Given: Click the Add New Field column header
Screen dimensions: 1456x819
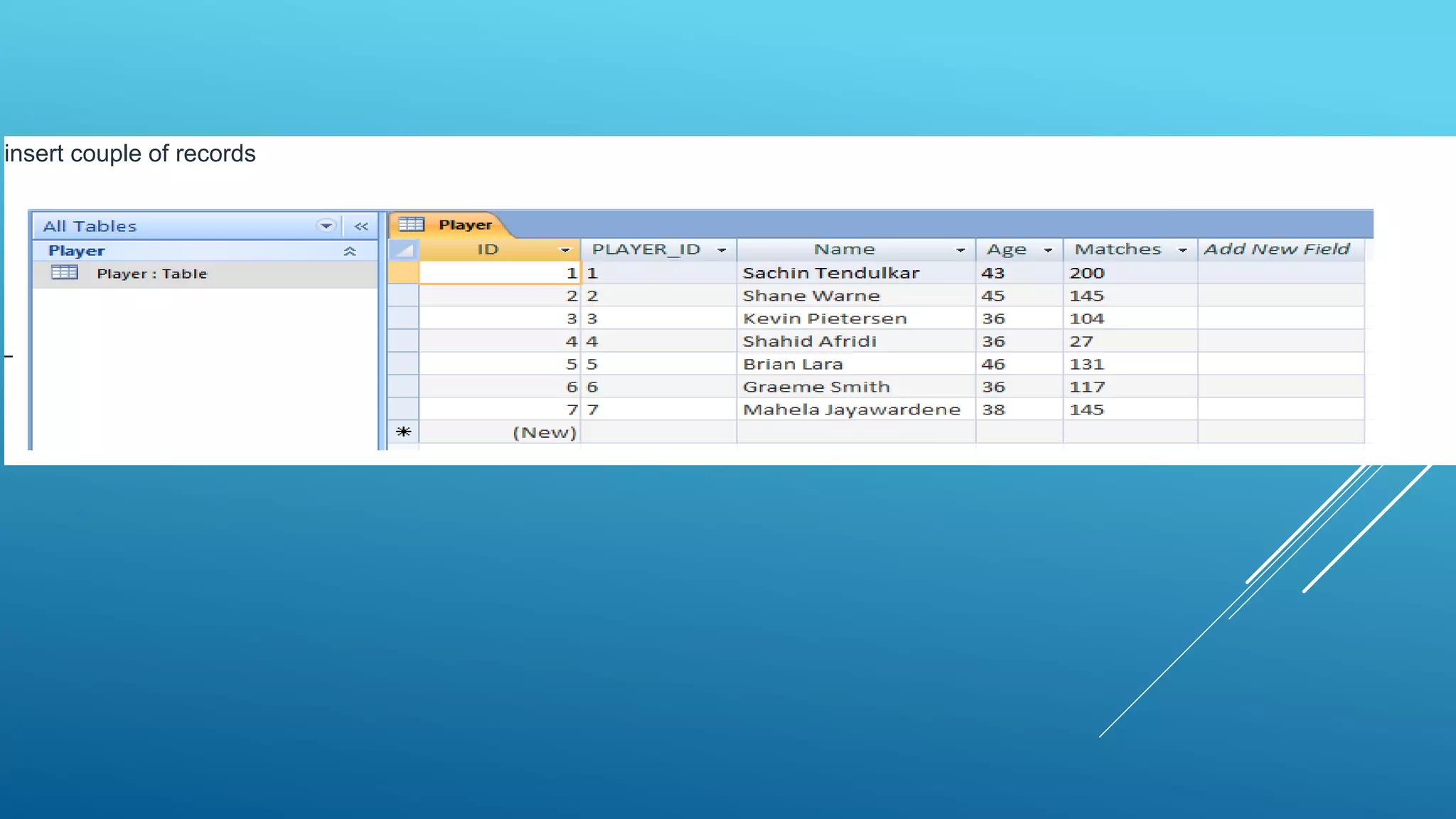Looking at the screenshot, I should [x=1278, y=250].
